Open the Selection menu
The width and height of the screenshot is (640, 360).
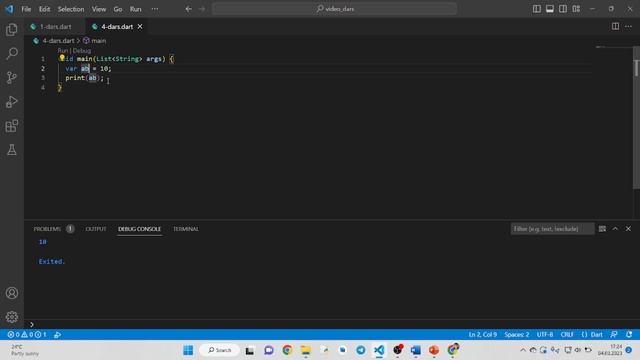pyautogui.click(x=71, y=9)
